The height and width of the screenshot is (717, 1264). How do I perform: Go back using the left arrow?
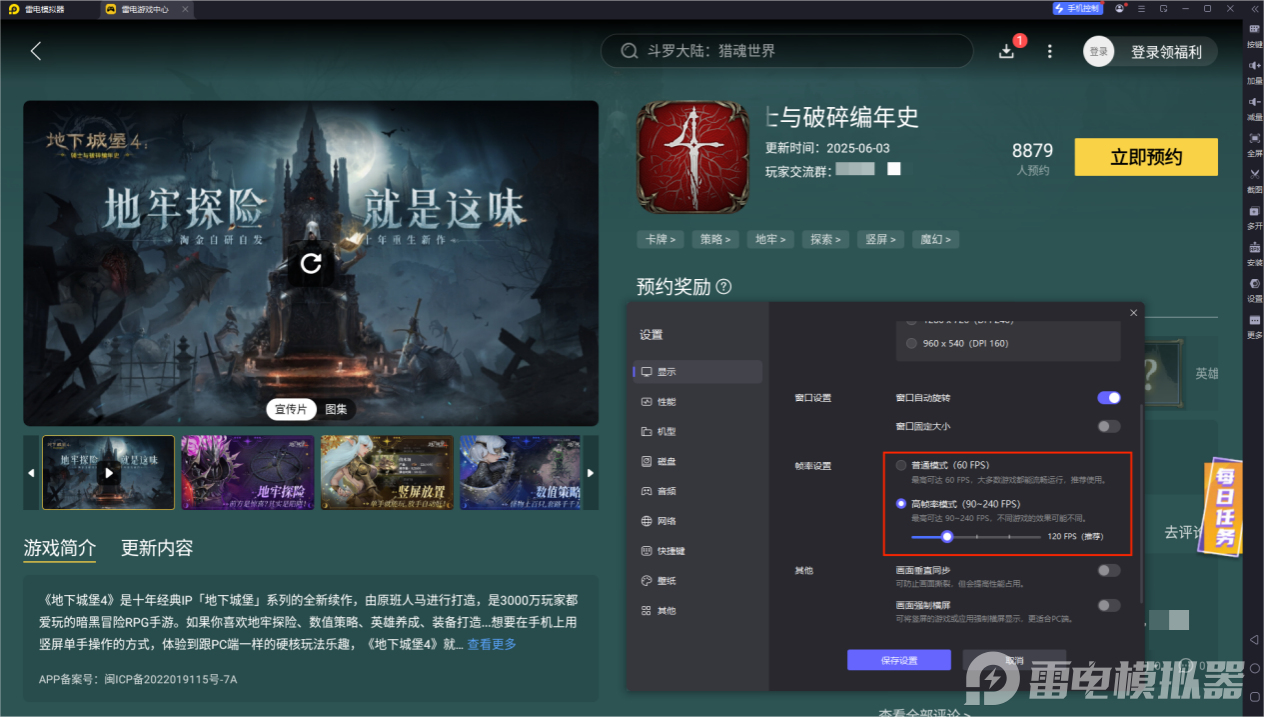coord(36,51)
